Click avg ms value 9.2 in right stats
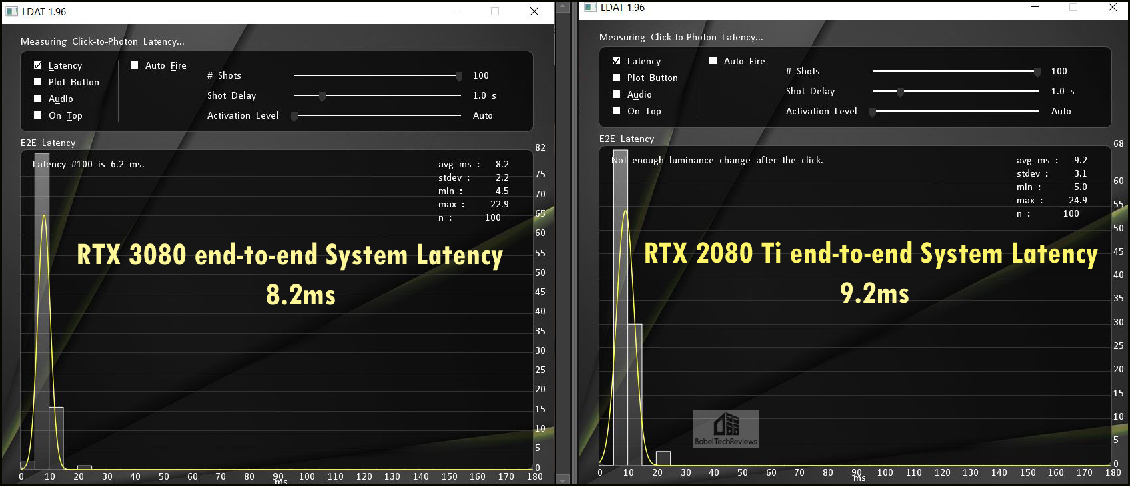The width and height of the screenshot is (1130, 486). point(1082,160)
